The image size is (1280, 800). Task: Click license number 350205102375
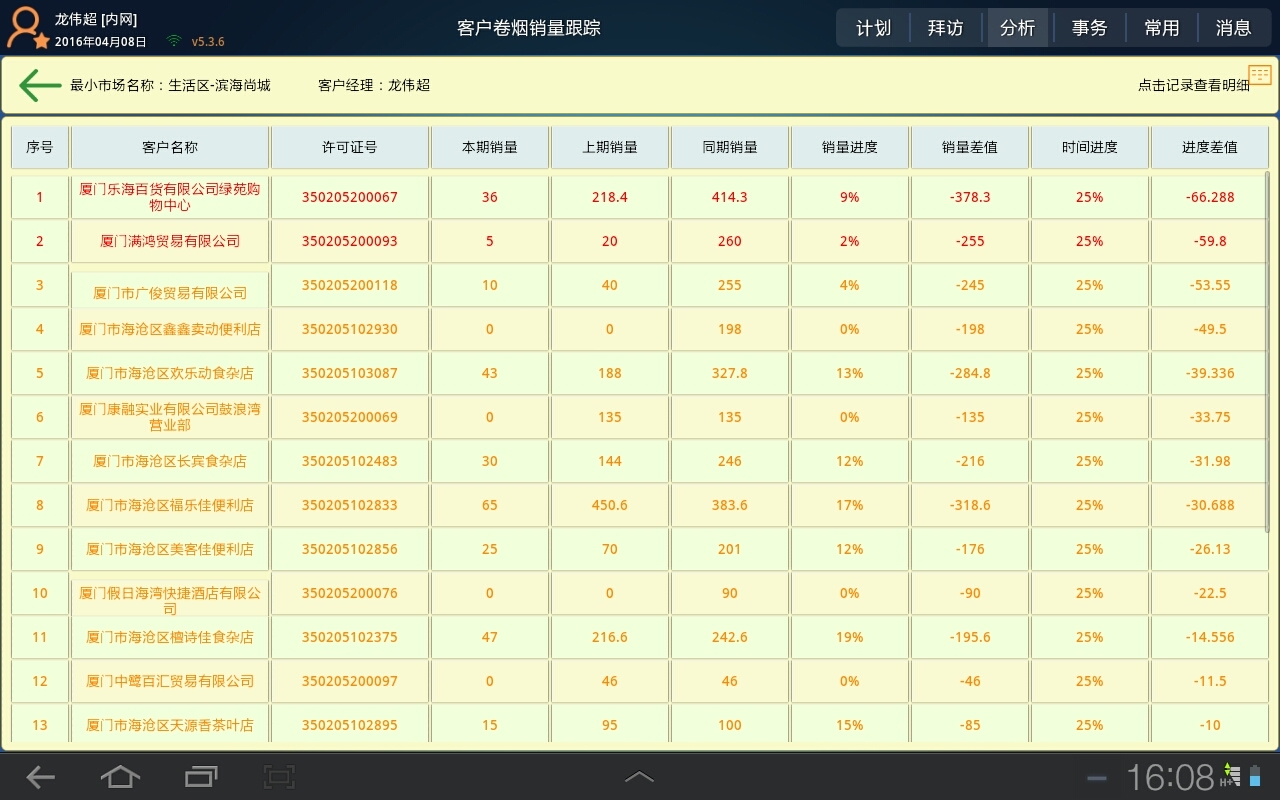click(x=350, y=637)
